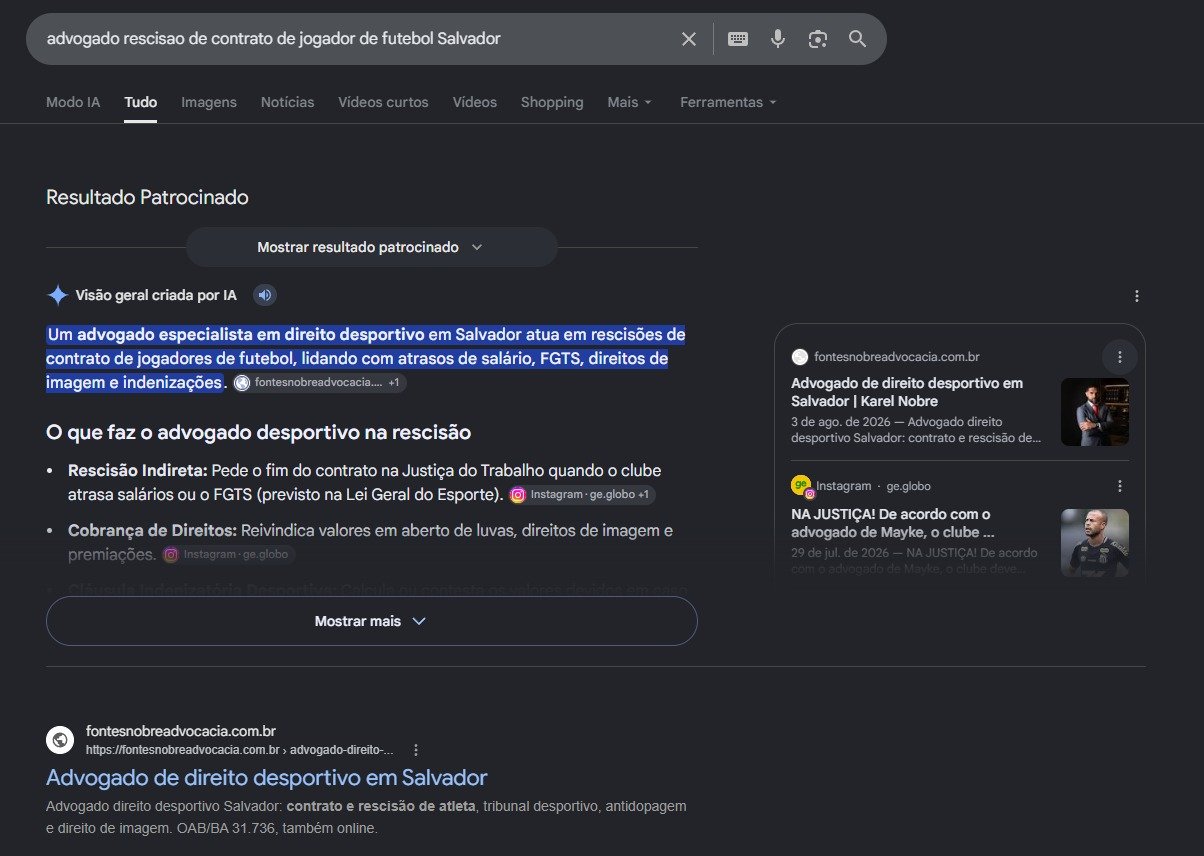Click the 'Cobrança de Direitos:' bullet text
The image size is (1204, 856).
coord(152,530)
